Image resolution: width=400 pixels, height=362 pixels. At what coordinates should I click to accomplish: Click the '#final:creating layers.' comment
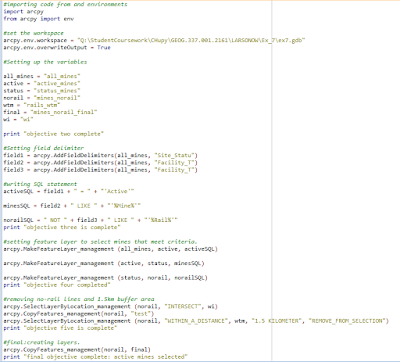coord(42,343)
